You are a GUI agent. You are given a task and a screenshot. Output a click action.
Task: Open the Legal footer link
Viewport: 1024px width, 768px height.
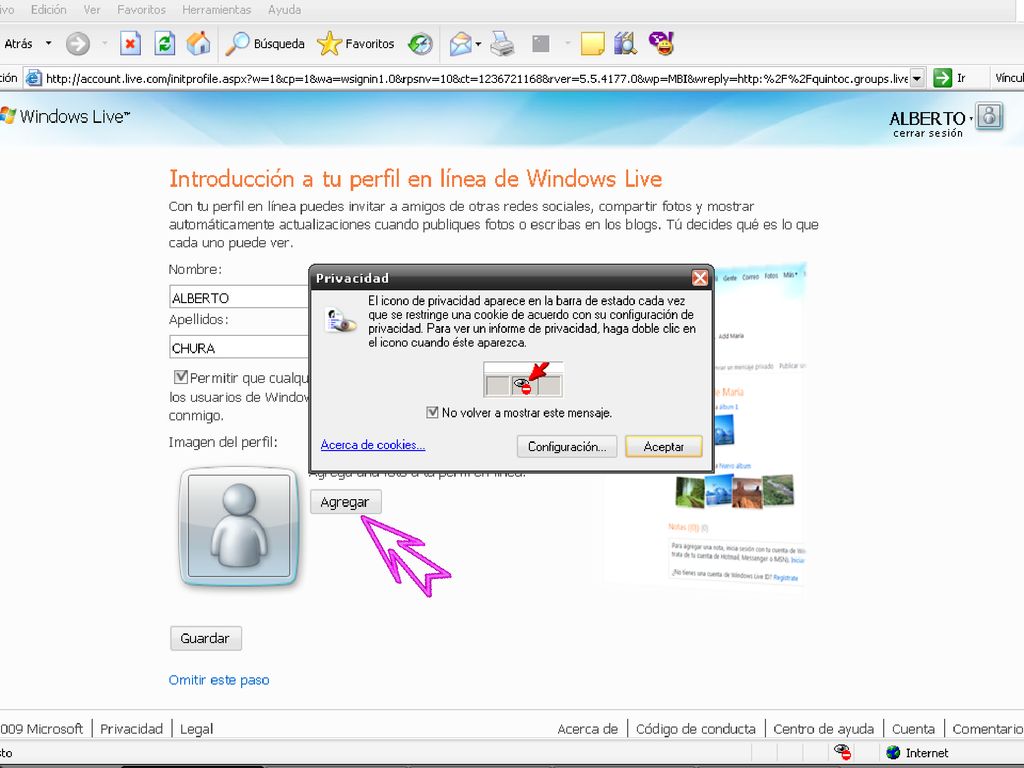[197, 729]
